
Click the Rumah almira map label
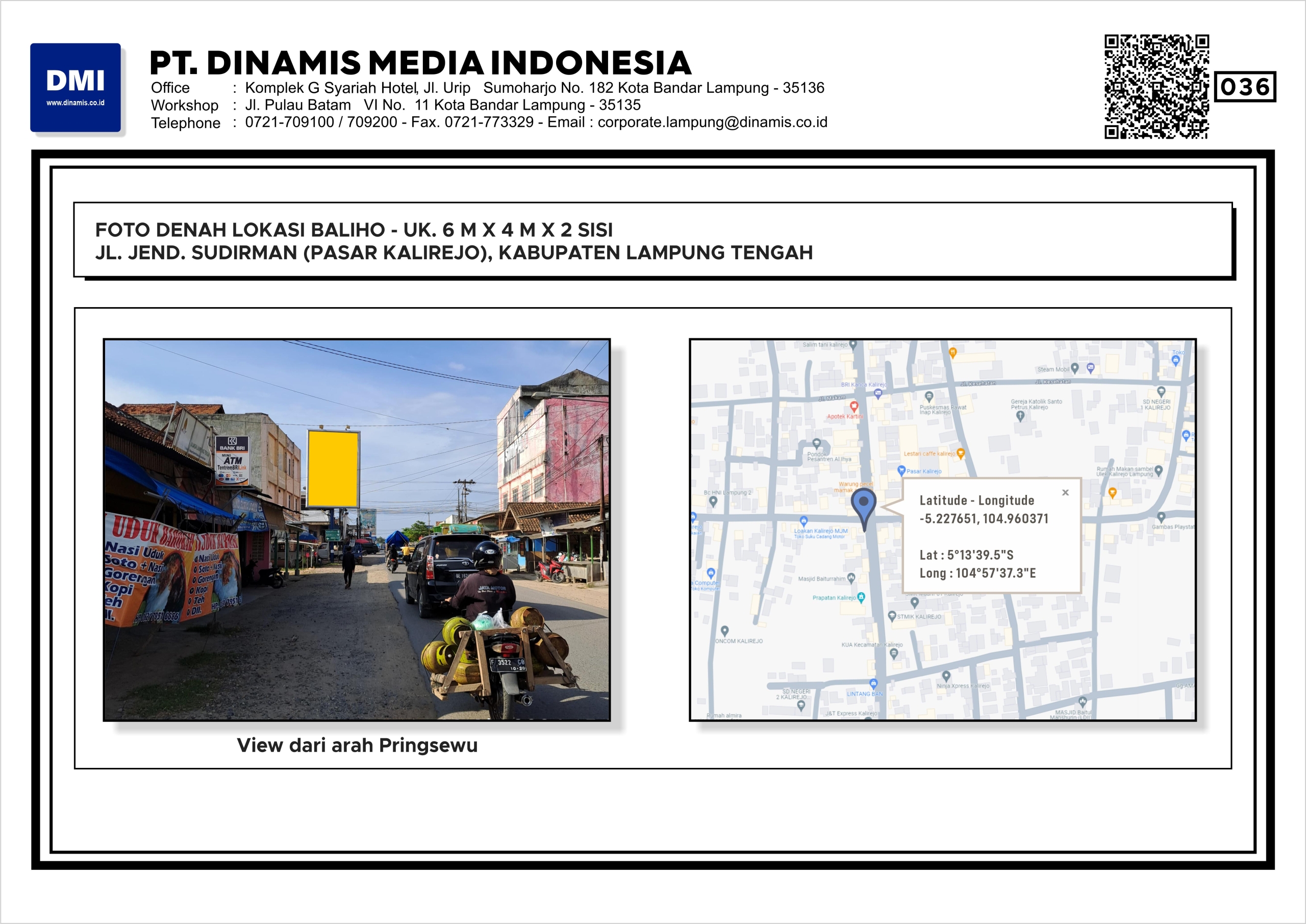(x=724, y=716)
